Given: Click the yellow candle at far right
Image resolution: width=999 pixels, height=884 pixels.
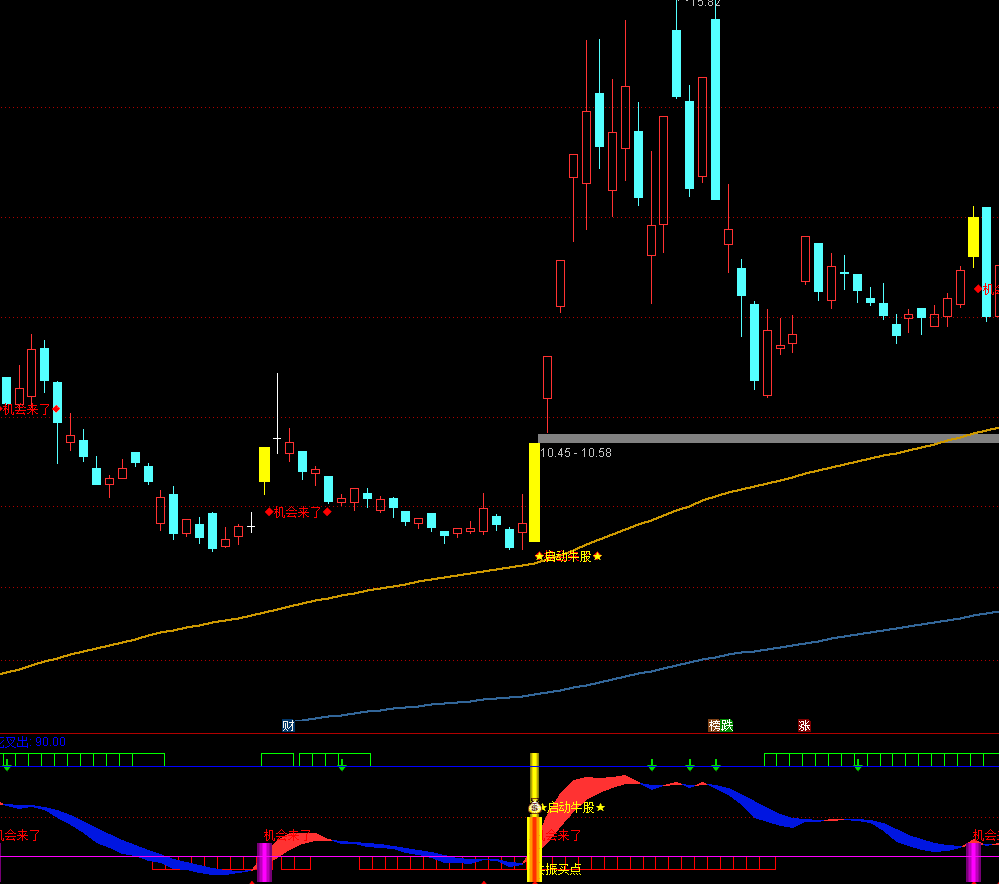Looking at the screenshot, I should (973, 237).
